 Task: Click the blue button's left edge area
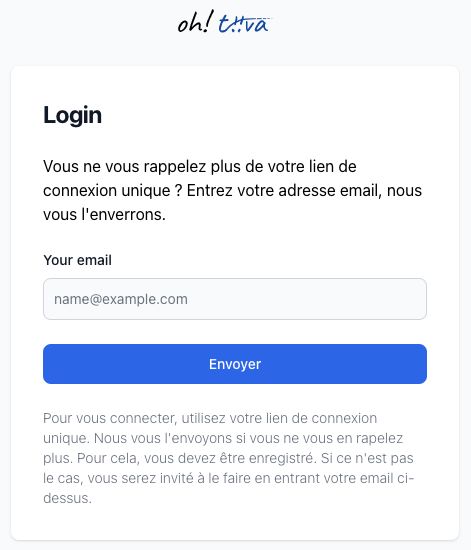tap(56, 364)
